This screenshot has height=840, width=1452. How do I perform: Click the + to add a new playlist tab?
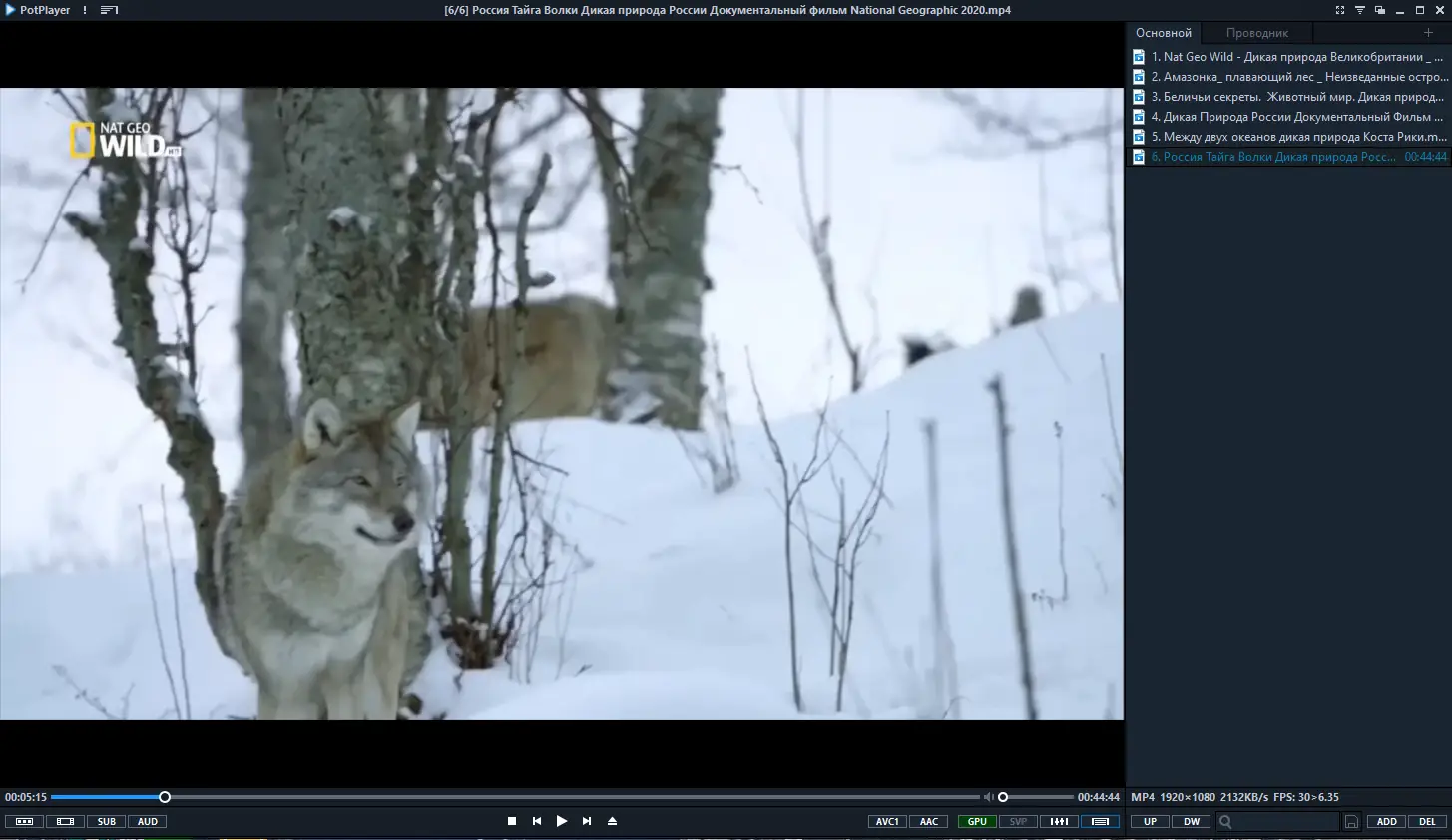(1428, 32)
